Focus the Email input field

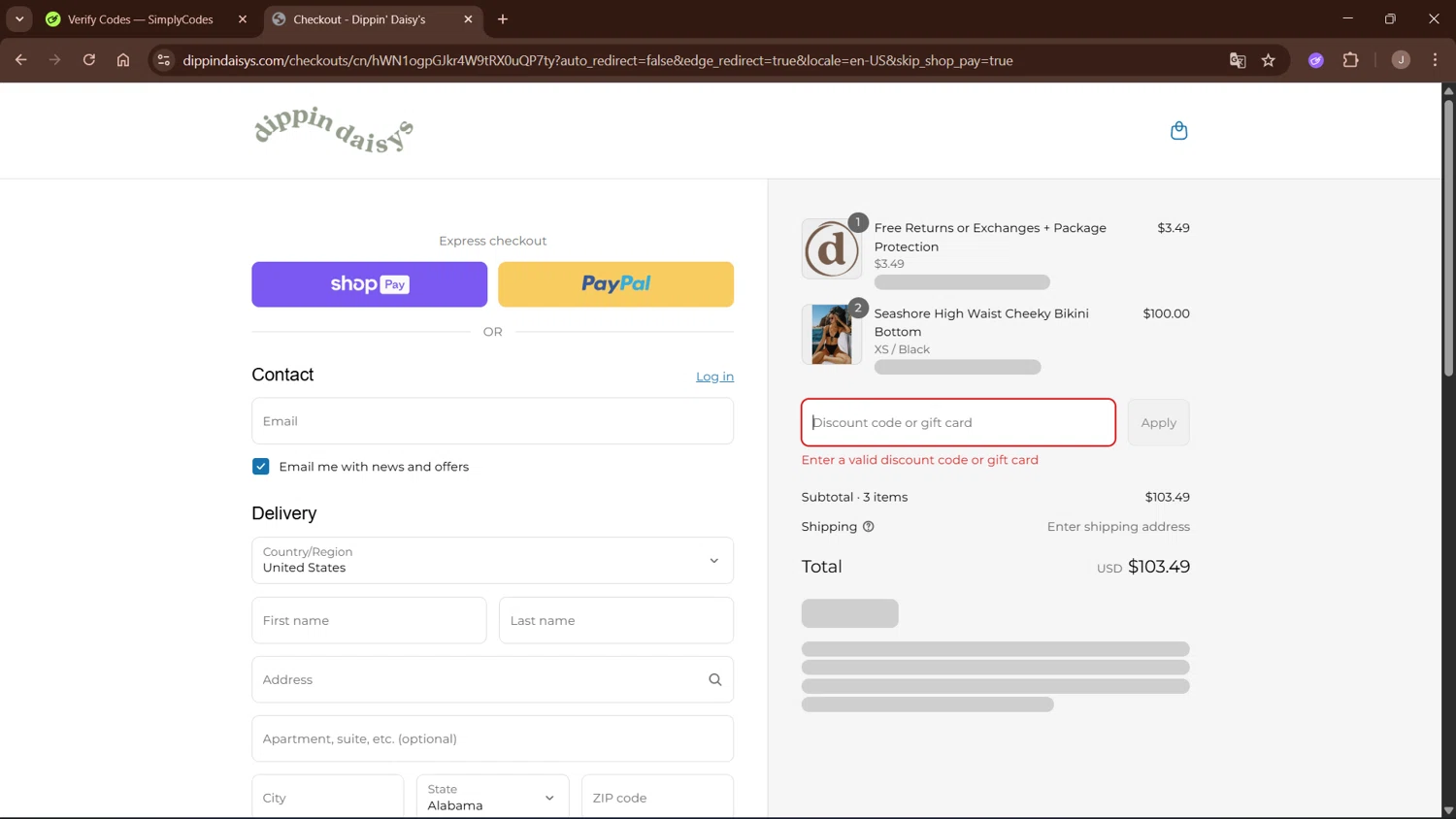click(x=492, y=421)
